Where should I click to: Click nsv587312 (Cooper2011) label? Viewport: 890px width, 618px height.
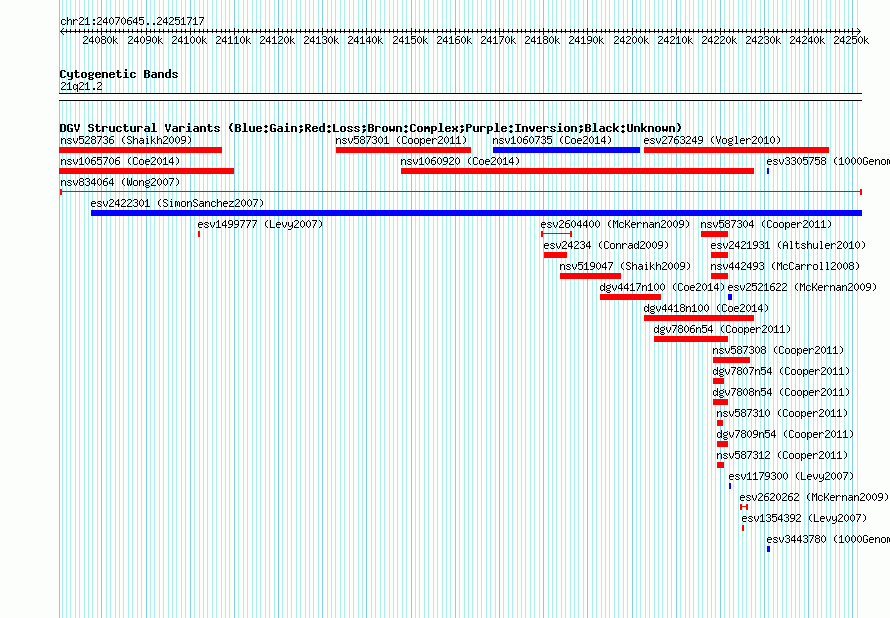coord(782,455)
